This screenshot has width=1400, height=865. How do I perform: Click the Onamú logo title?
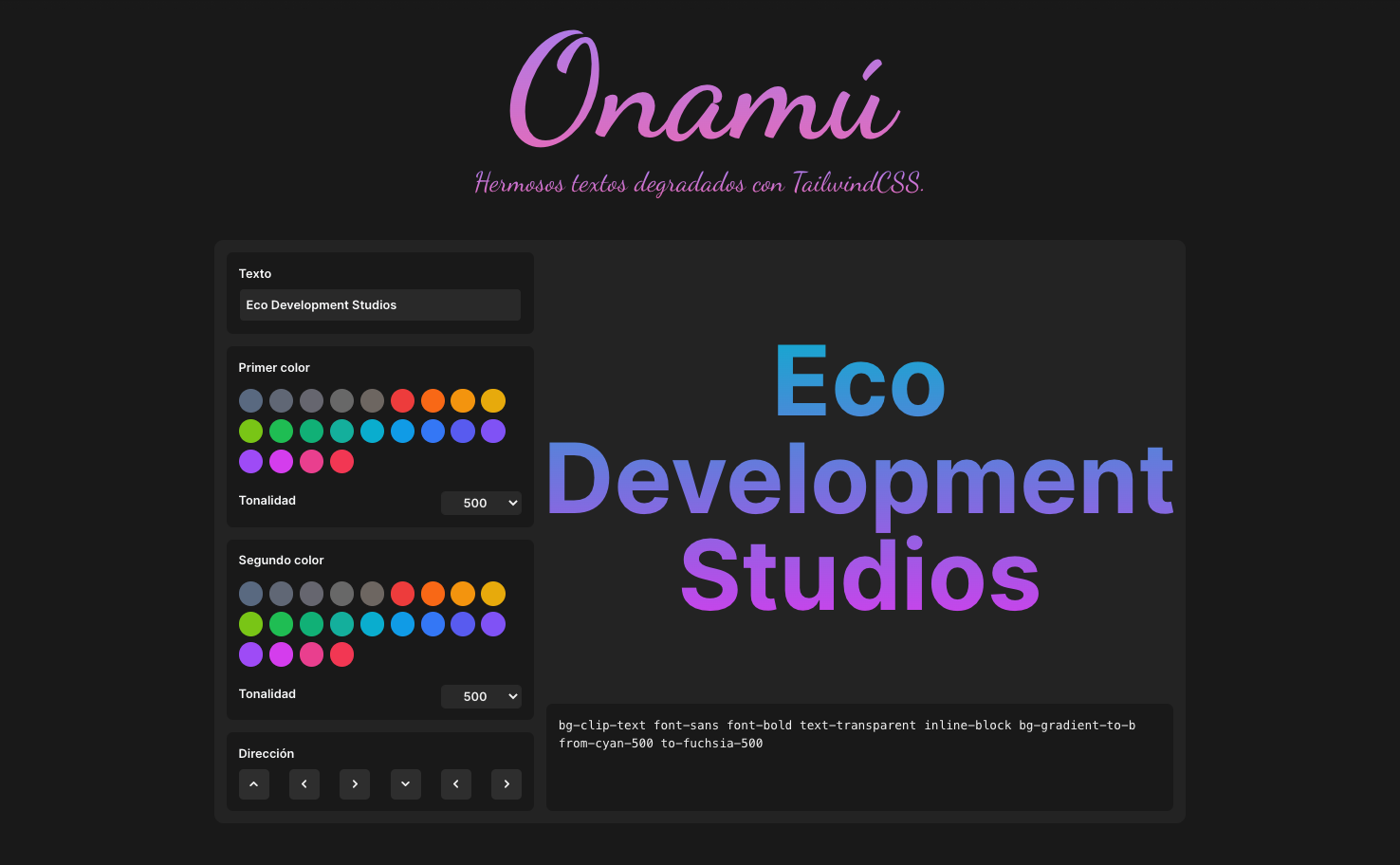pos(704,89)
